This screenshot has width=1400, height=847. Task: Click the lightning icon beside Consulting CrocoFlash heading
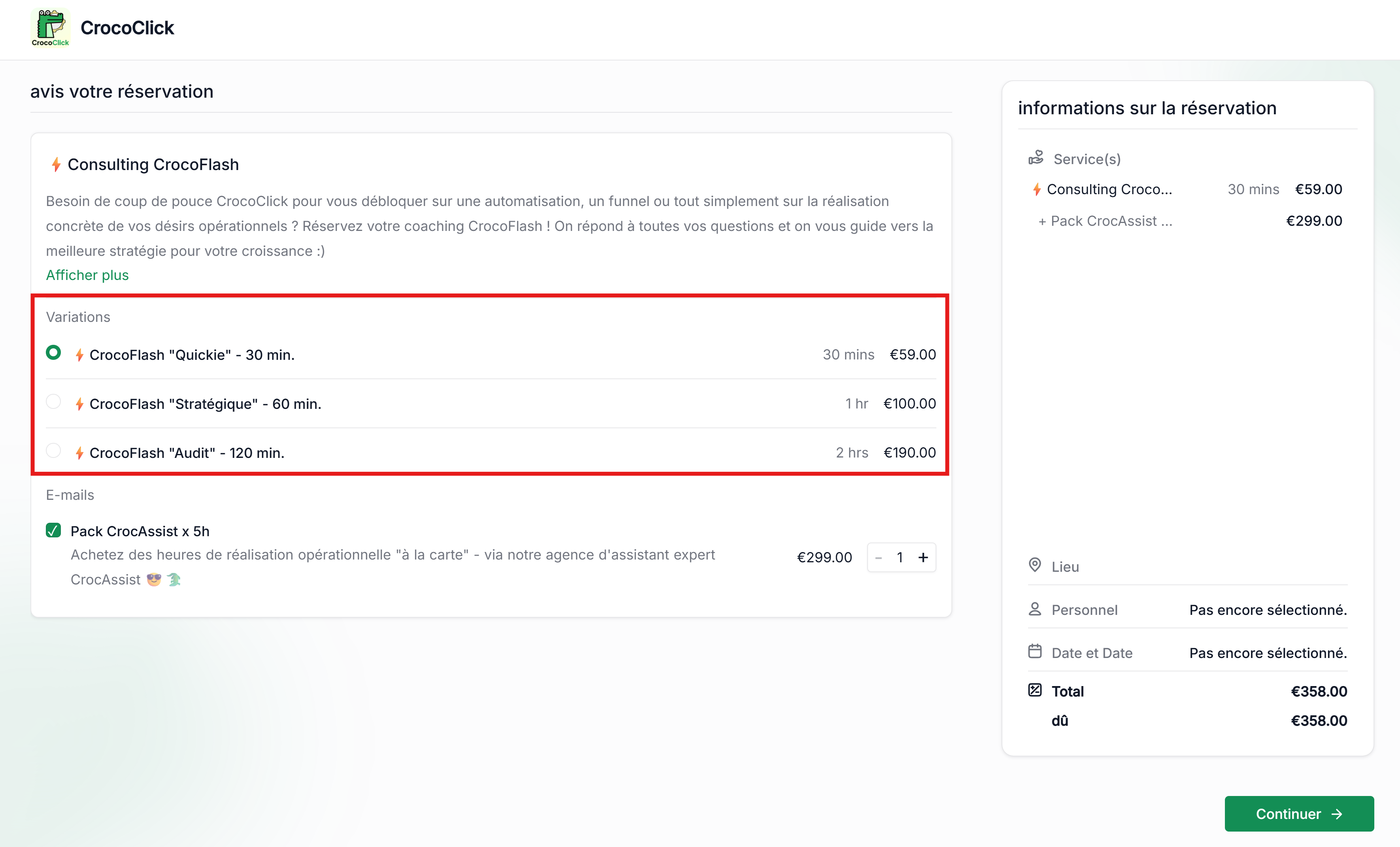(x=56, y=165)
